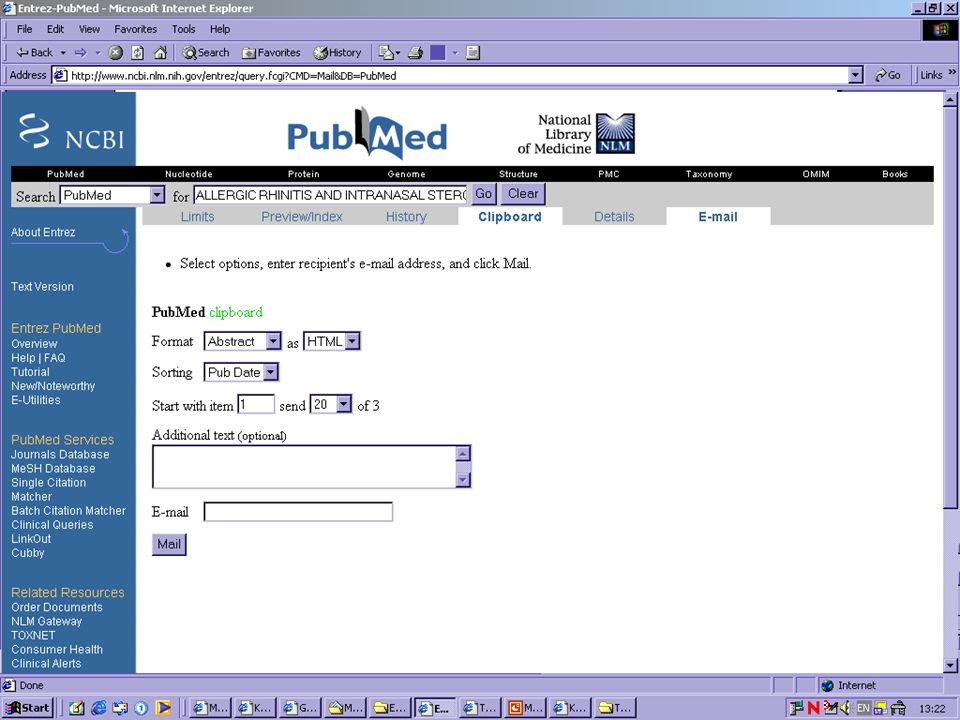The width and height of the screenshot is (960, 720).
Task: Switch to the Preview/Index tab
Action: [x=302, y=217]
